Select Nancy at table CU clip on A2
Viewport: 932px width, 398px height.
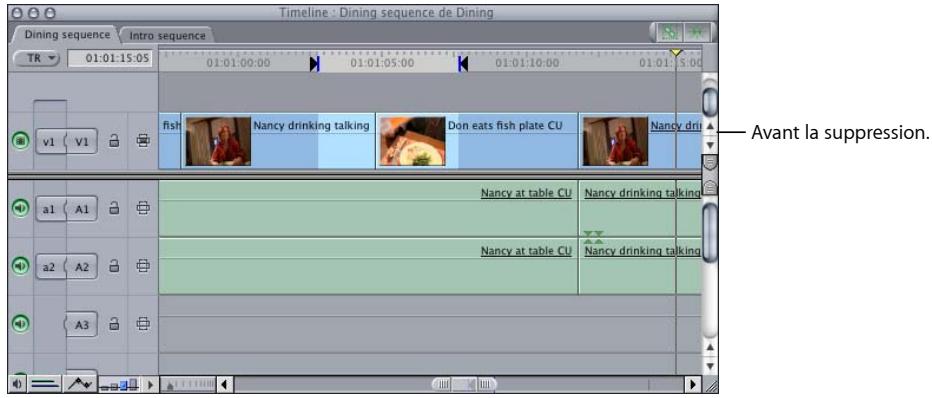(369, 267)
